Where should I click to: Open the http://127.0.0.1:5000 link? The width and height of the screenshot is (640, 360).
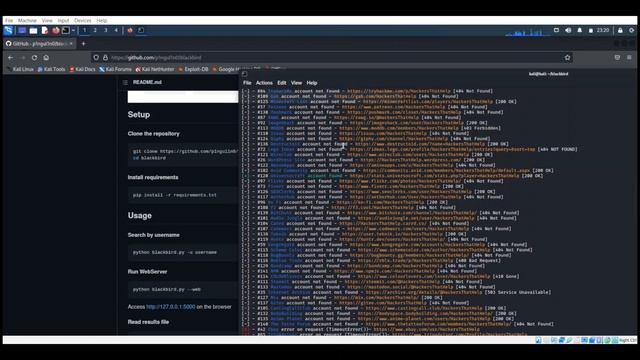[171, 307]
